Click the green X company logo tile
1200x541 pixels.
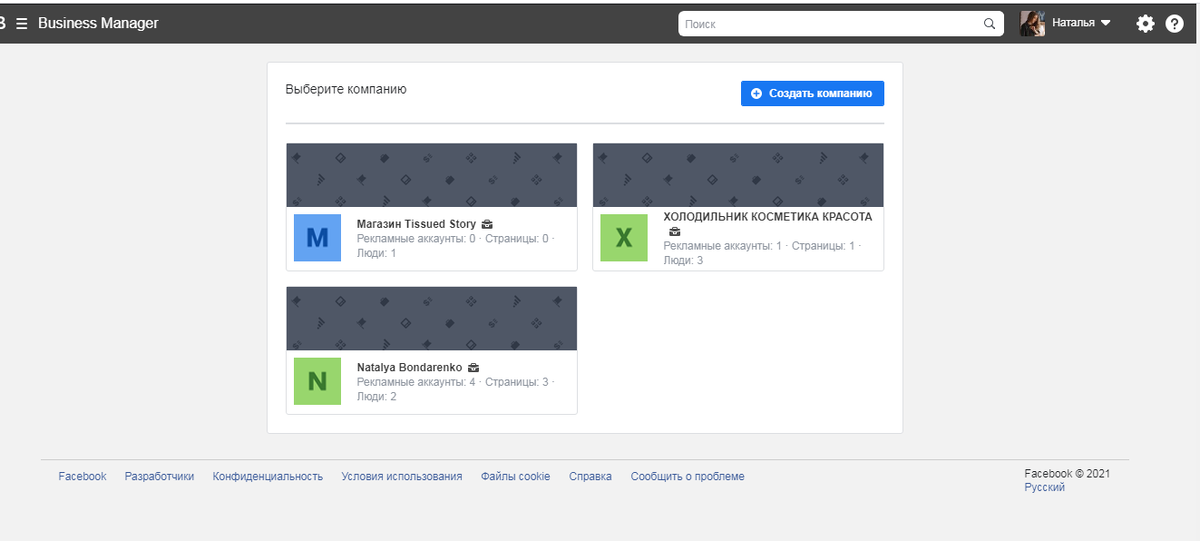(x=624, y=238)
